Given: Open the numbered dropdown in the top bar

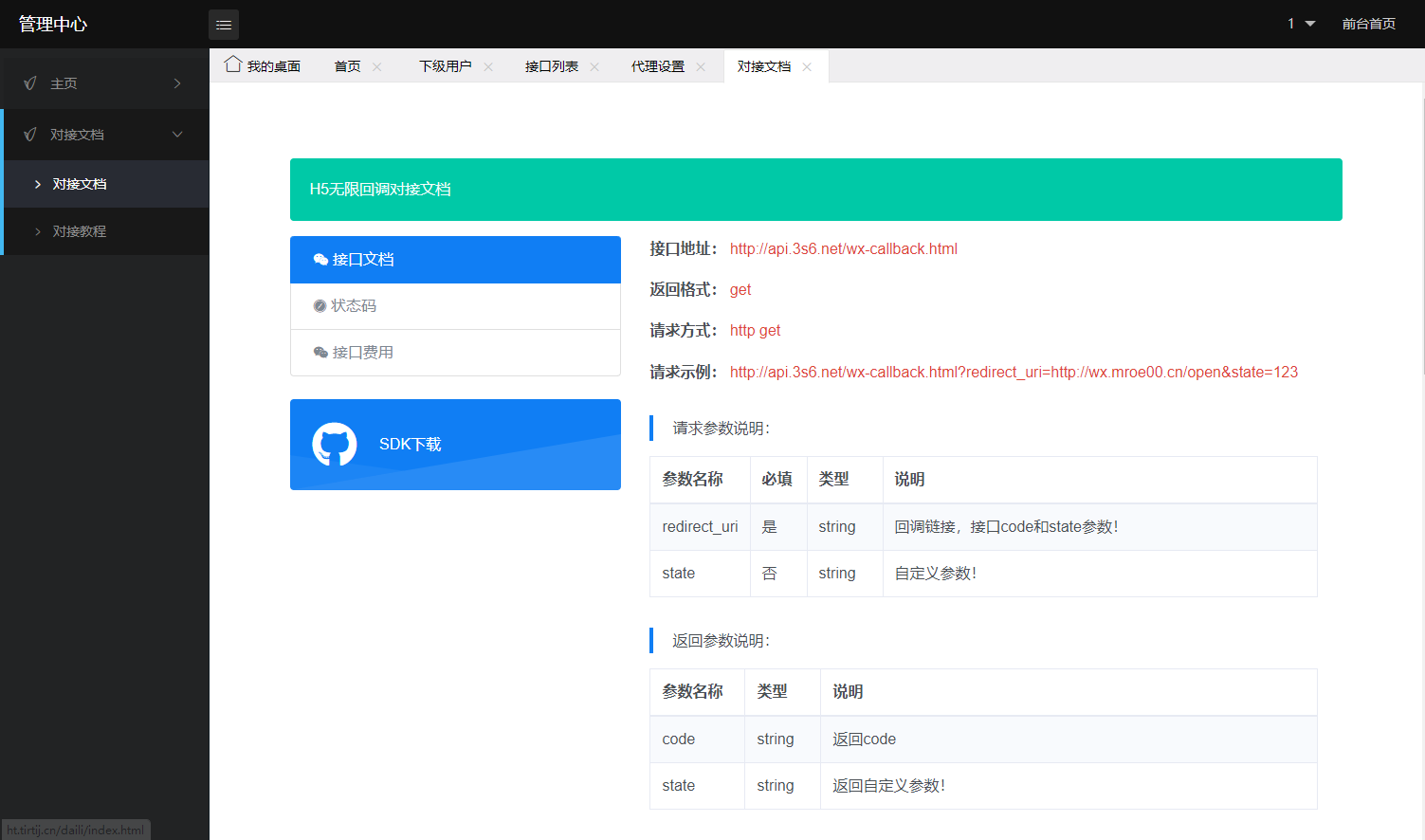Looking at the screenshot, I should 1300,23.
